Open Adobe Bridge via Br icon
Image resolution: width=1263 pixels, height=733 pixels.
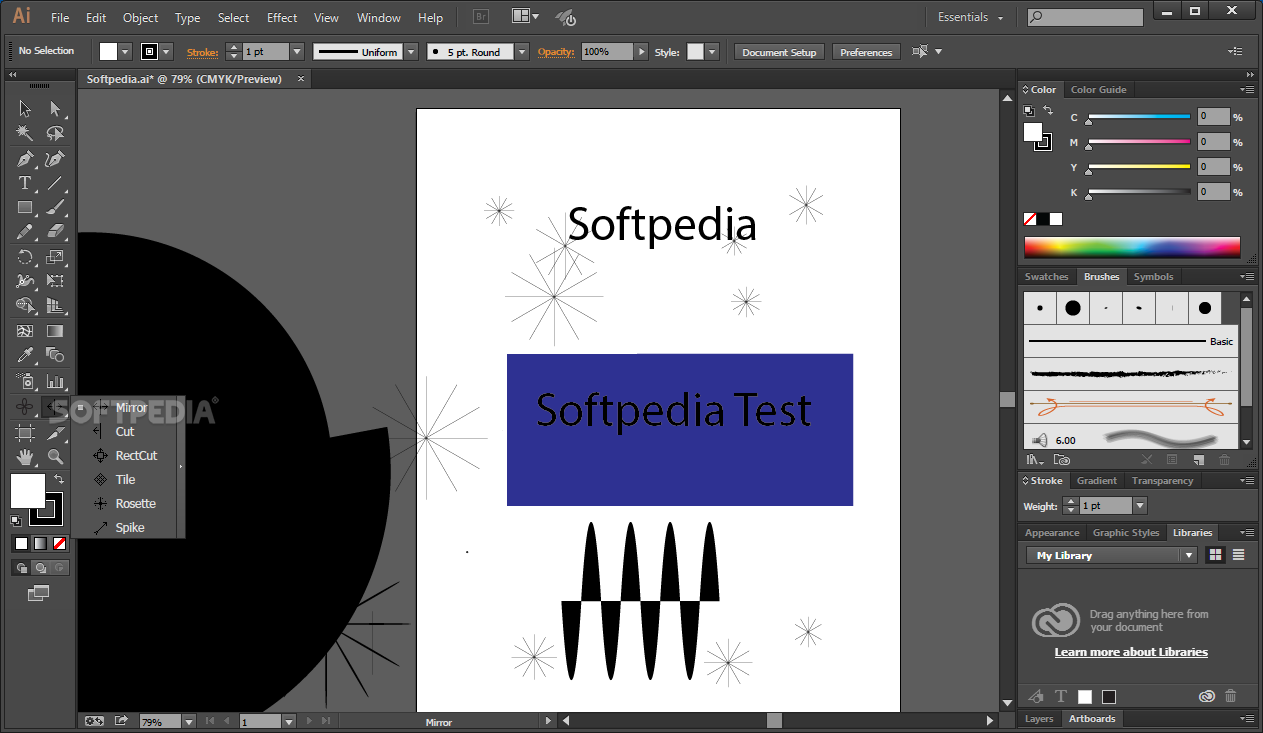[x=481, y=17]
